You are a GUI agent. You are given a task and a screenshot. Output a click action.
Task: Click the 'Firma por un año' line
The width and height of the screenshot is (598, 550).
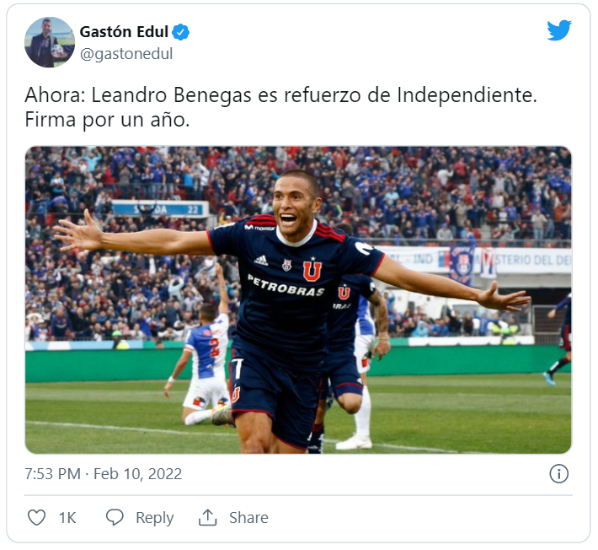[x=107, y=120]
